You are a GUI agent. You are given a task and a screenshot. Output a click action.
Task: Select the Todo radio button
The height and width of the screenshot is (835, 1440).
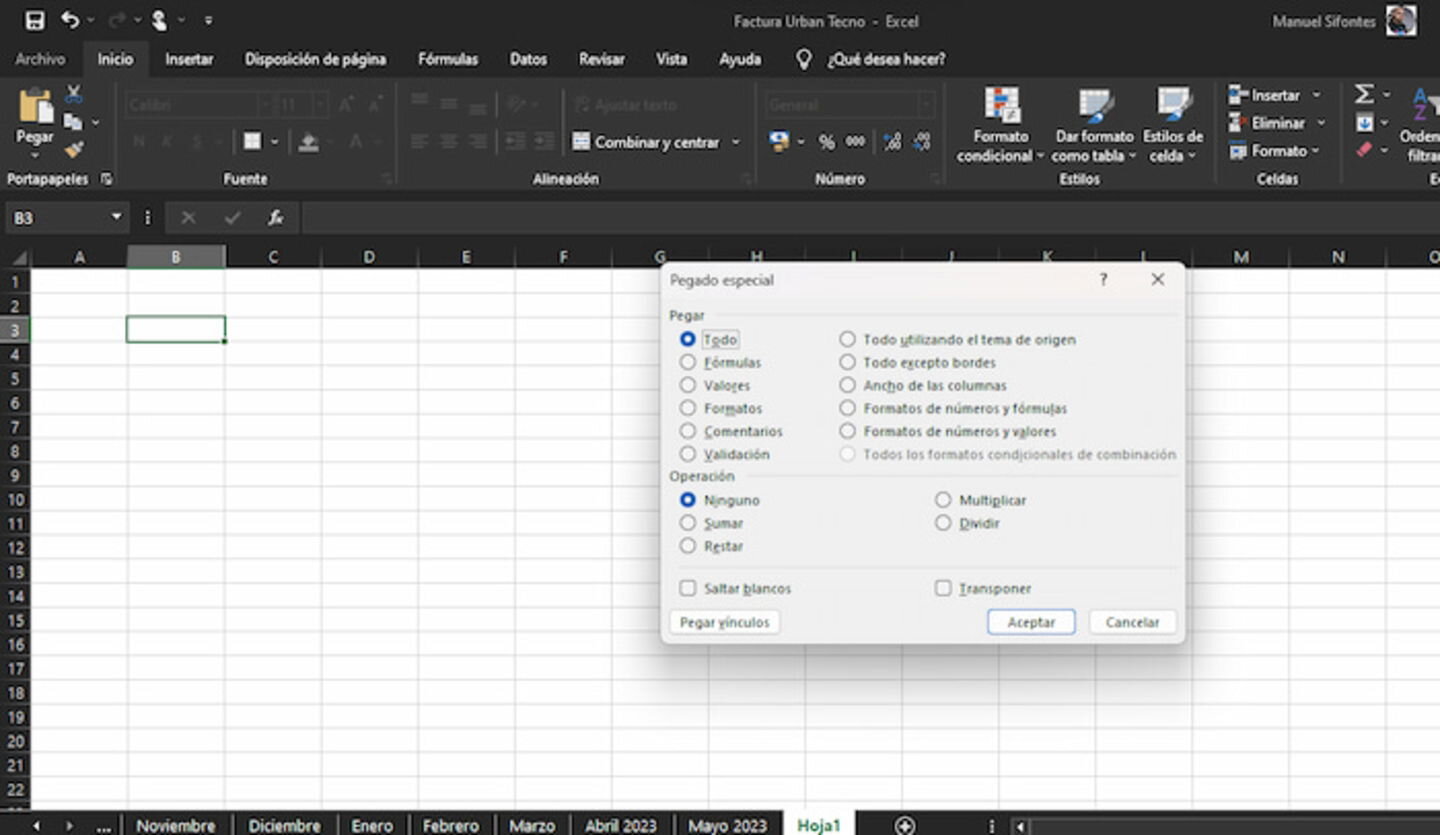coord(687,339)
